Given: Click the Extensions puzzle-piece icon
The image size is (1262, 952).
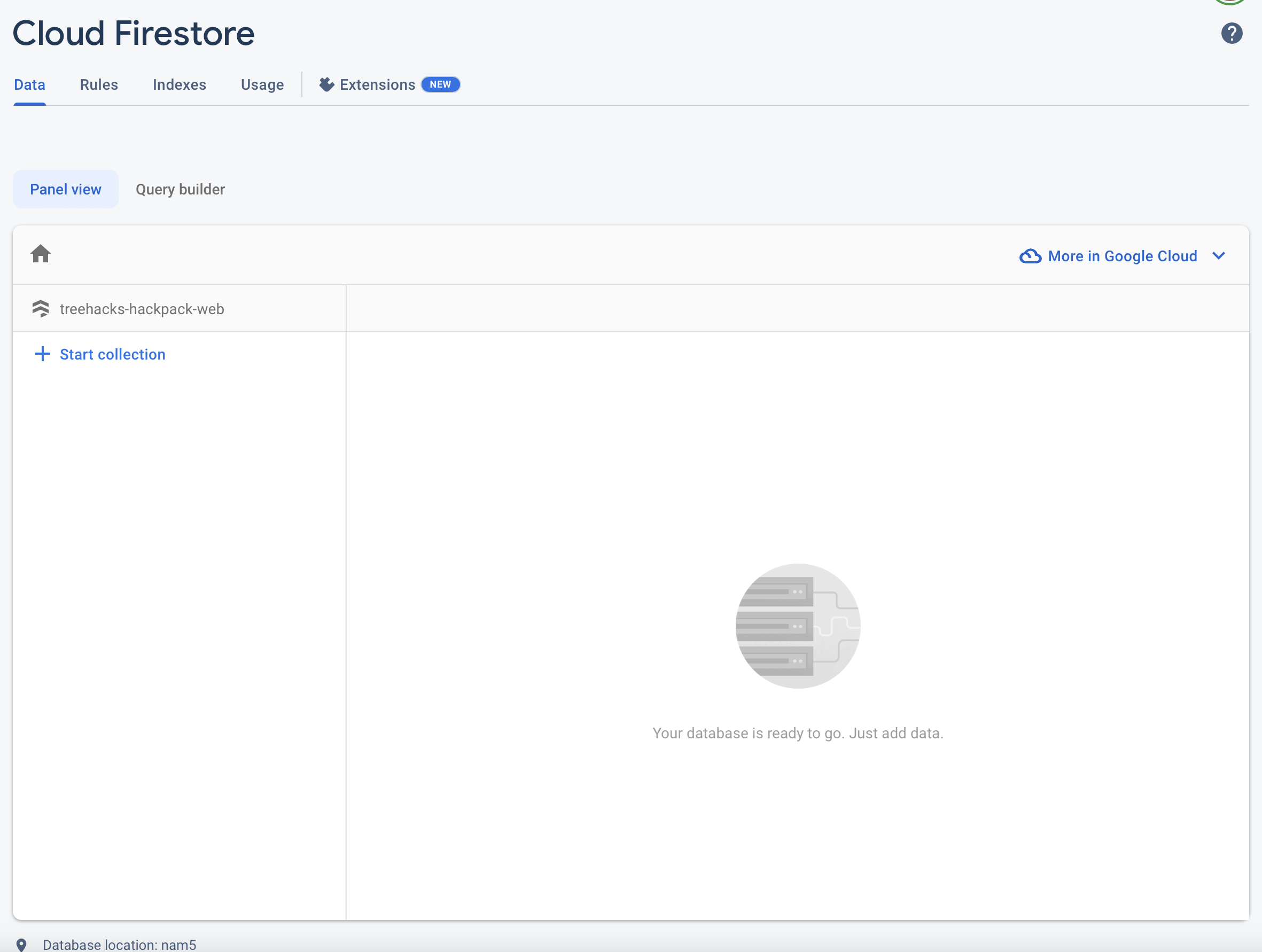Looking at the screenshot, I should pos(326,84).
